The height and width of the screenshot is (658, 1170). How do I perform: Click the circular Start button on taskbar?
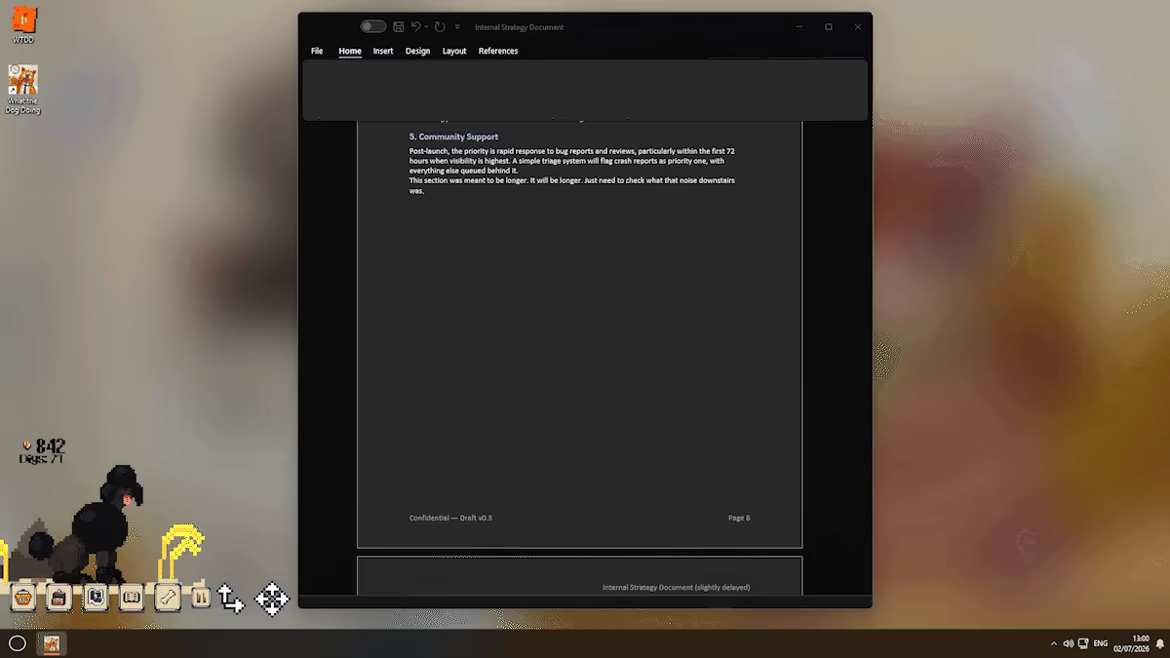pos(17,643)
